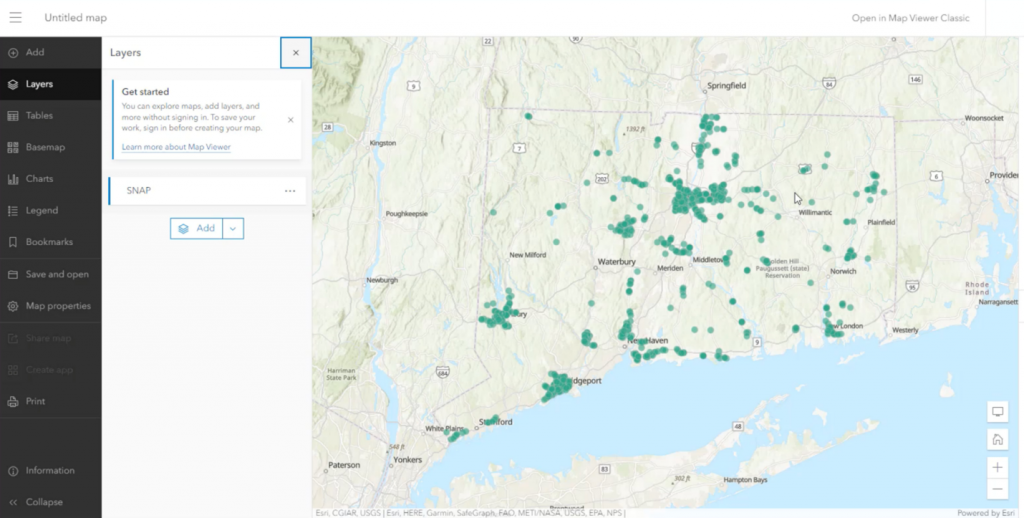1024x518 pixels.
Task: Open the Map properties menu item
Action: (x=50, y=306)
